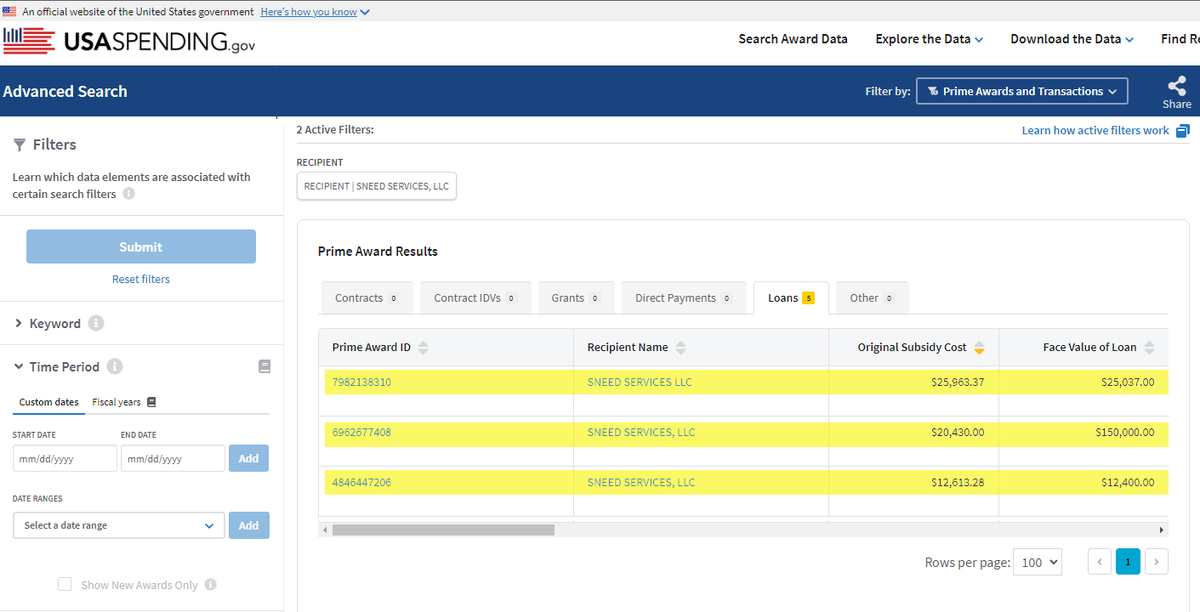Switch to Direct Payments tab
The image size is (1200, 612).
(x=684, y=298)
